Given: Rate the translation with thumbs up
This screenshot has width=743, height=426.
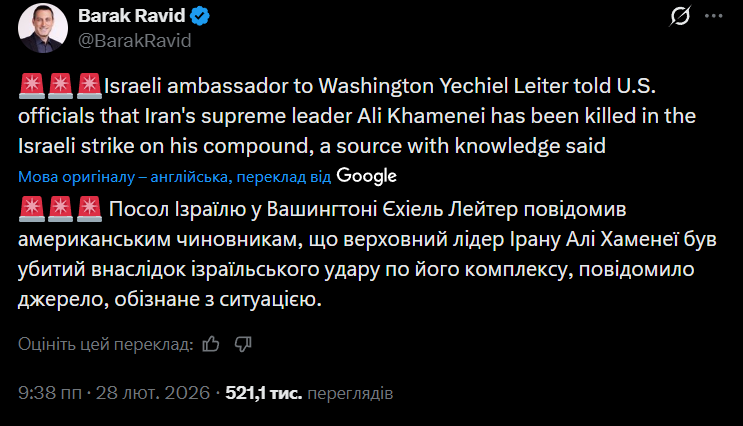Looking at the screenshot, I should (x=211, y=344).
